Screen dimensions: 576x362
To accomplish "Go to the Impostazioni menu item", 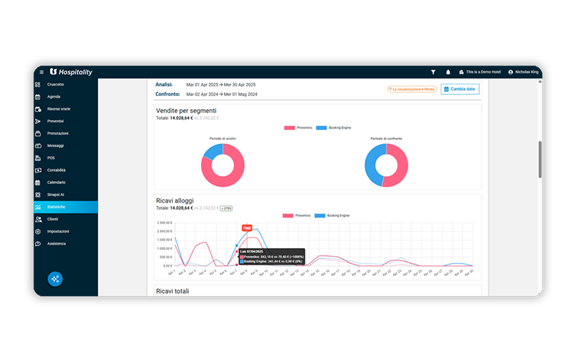I will (x=66, y=232).
